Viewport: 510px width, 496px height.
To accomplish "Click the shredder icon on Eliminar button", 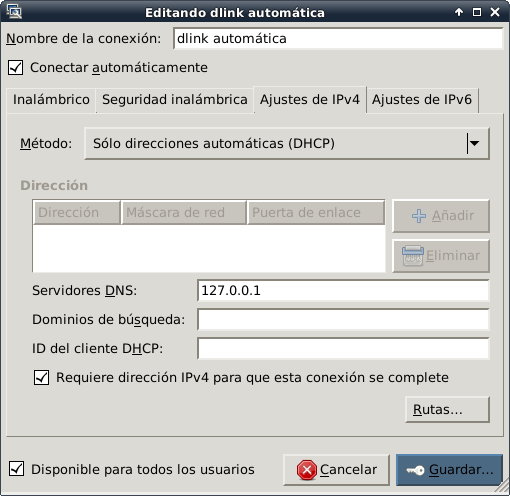I will click(x=413, y=256).
